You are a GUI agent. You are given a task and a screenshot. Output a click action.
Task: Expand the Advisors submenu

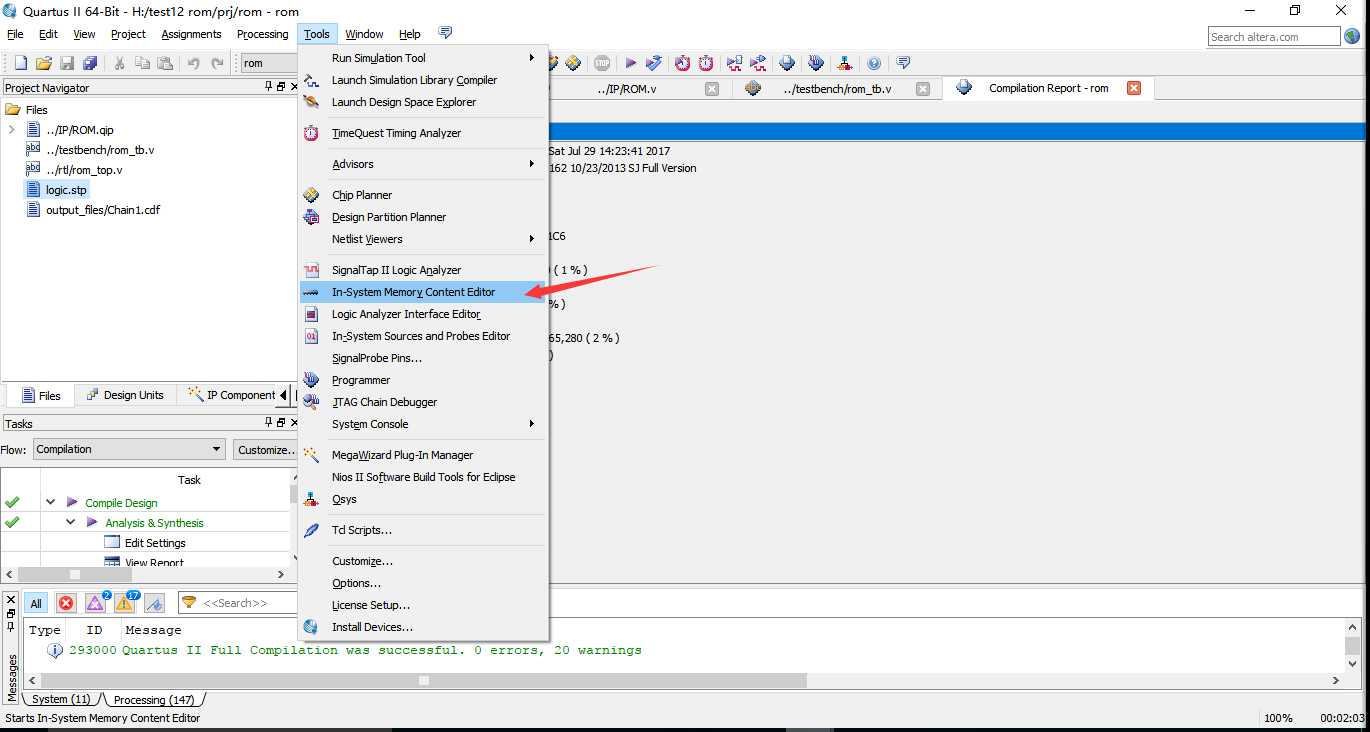pyautogui.click(x=423, y=164)
